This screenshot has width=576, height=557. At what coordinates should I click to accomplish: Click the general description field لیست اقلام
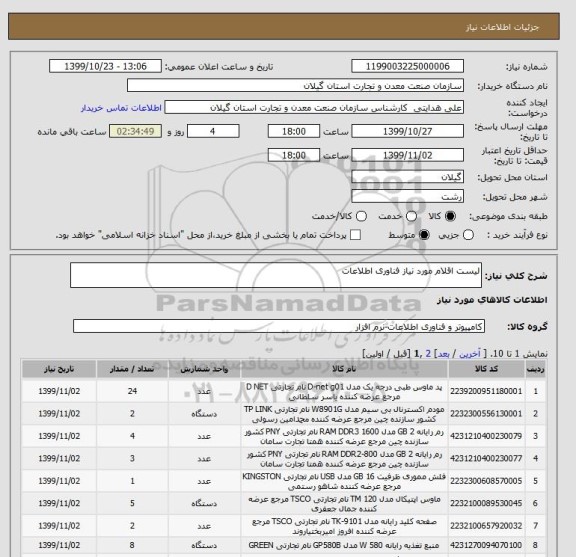coord(276,275)
